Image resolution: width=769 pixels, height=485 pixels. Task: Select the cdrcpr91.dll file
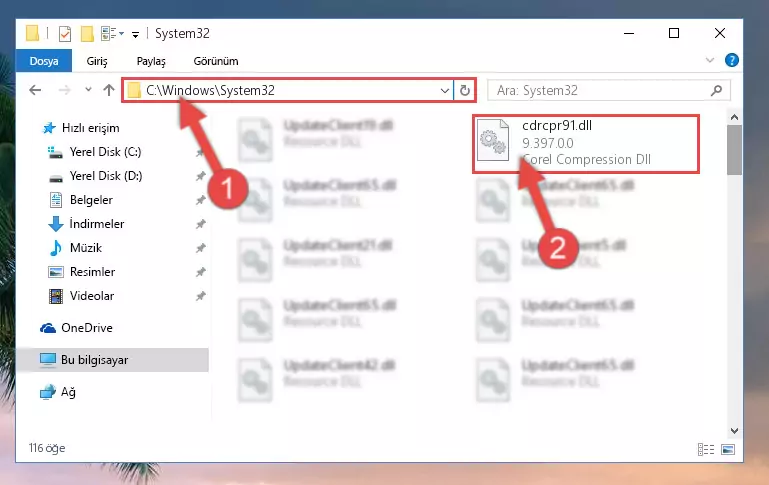(586, 143)
